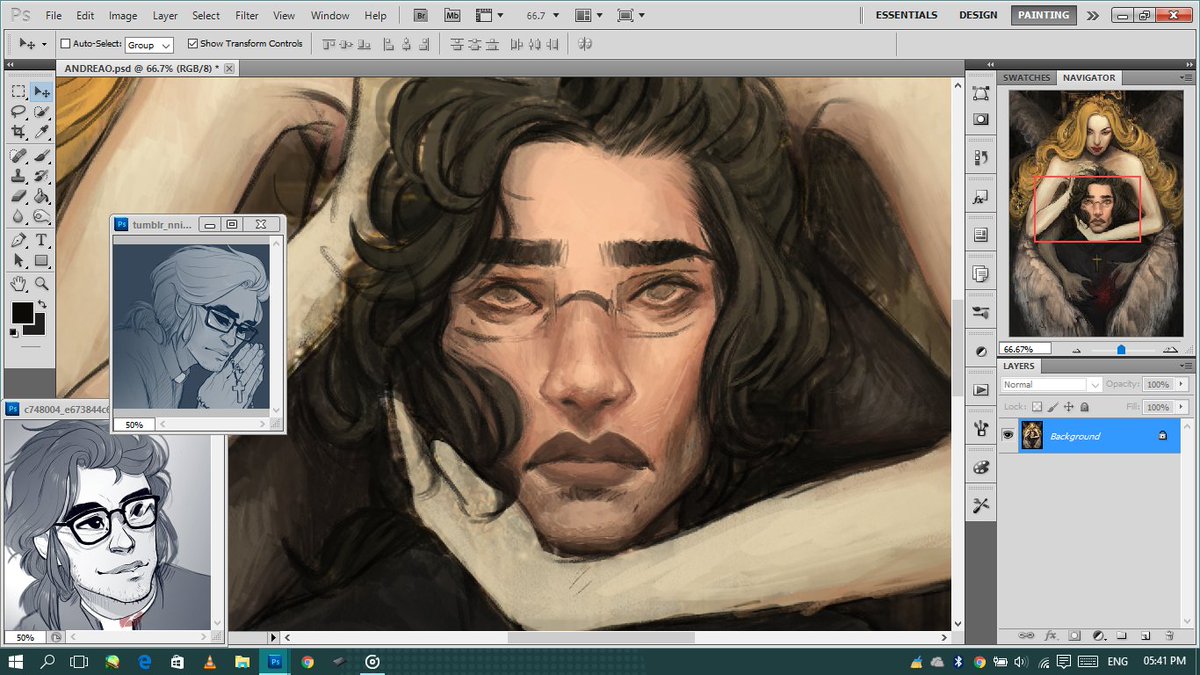Switch to the Design workspace
Viewport: 1200px width, 675px height.
(x=978, y=15)
